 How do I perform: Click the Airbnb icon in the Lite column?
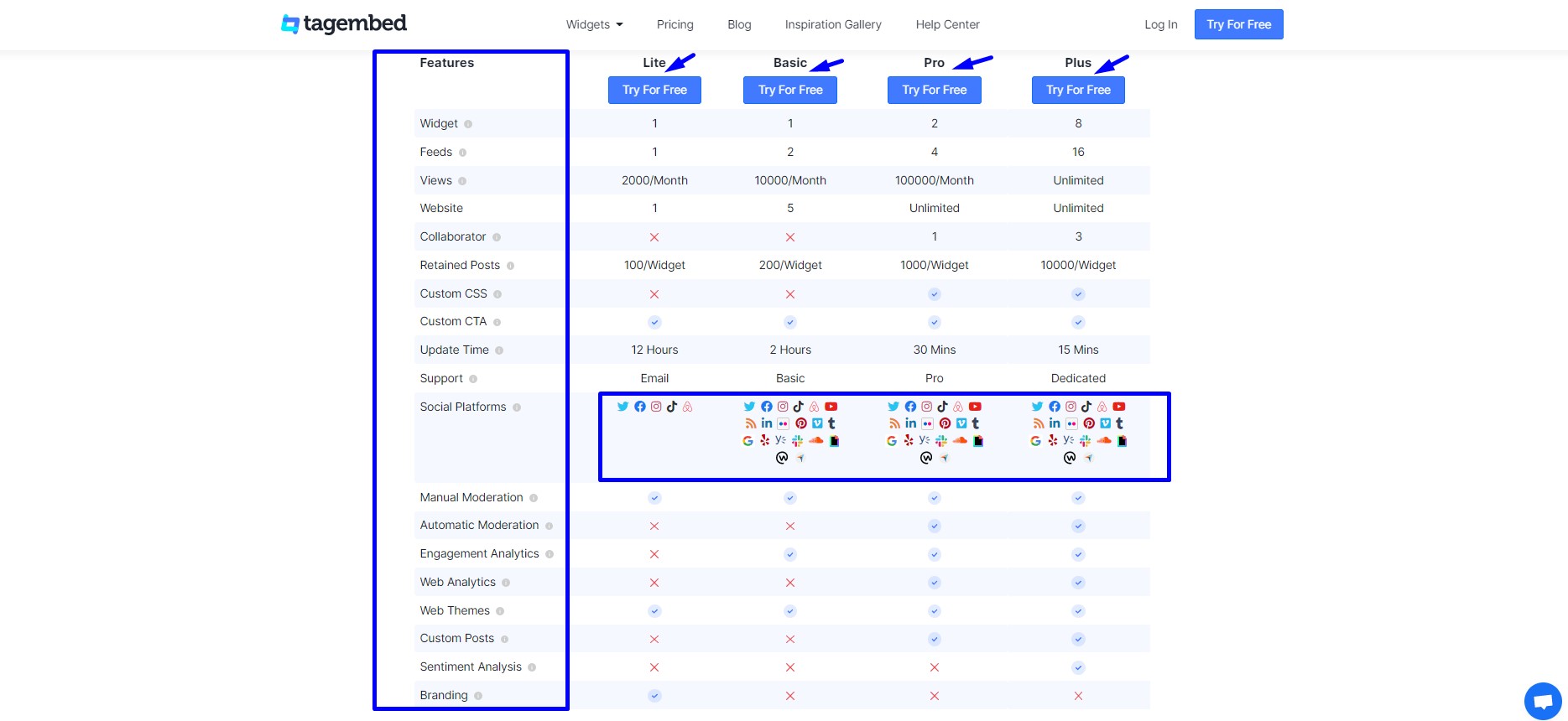point(687,407)
